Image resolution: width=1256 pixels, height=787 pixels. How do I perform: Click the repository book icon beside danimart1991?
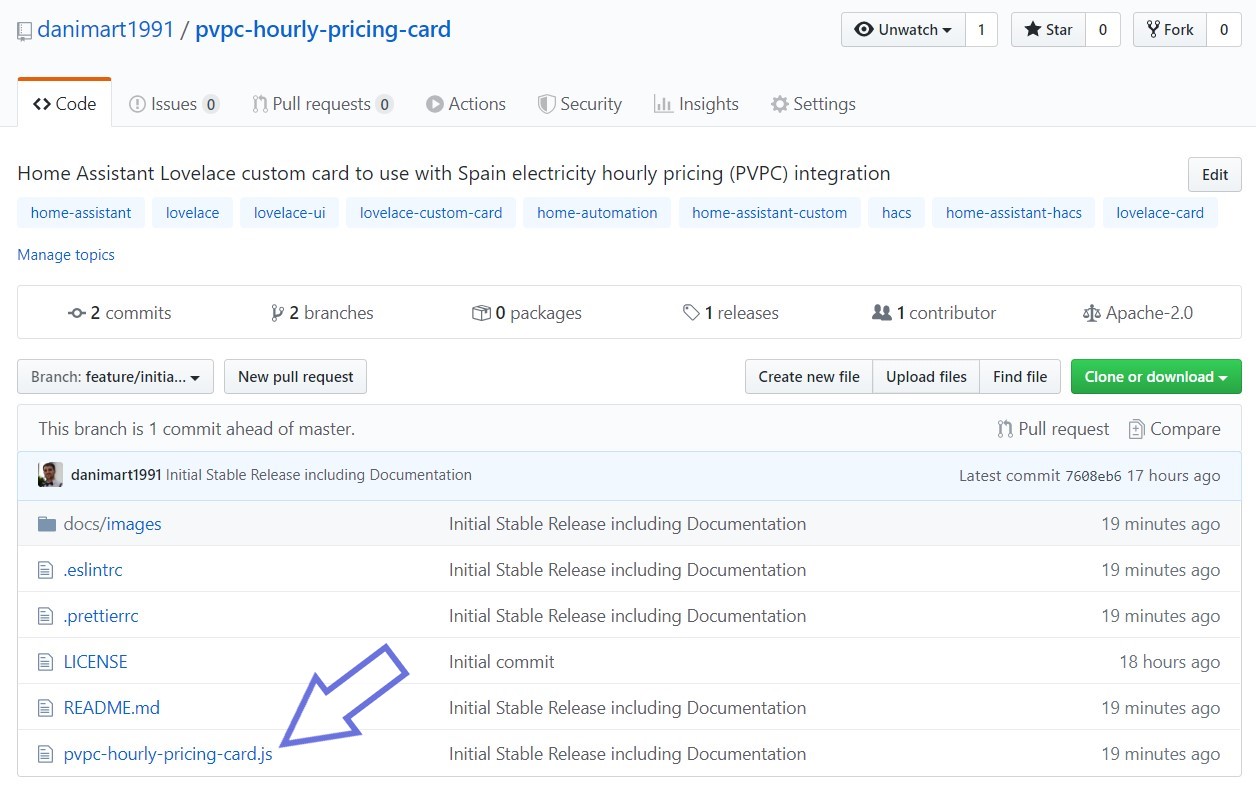point(25,31)
